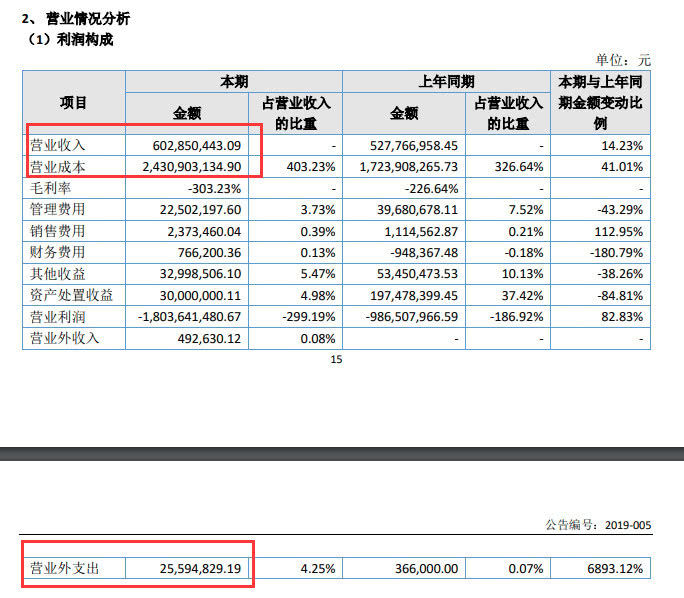Click the amount 492,630.12
The height and width of the screenshot is (598, 684).
pyautogui.click(x=209, y=338)
